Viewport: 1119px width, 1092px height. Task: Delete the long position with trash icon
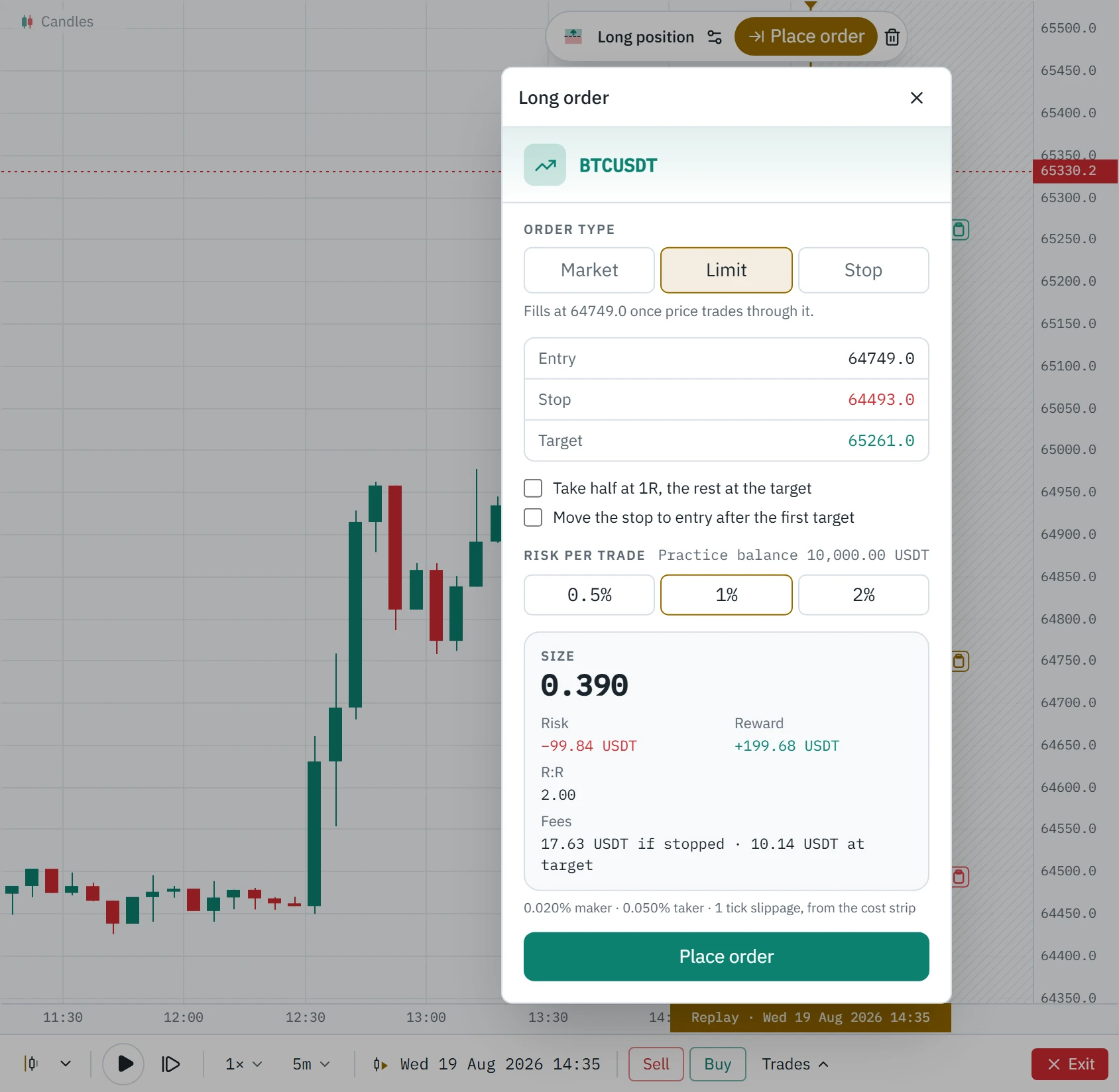click(892, 37)
